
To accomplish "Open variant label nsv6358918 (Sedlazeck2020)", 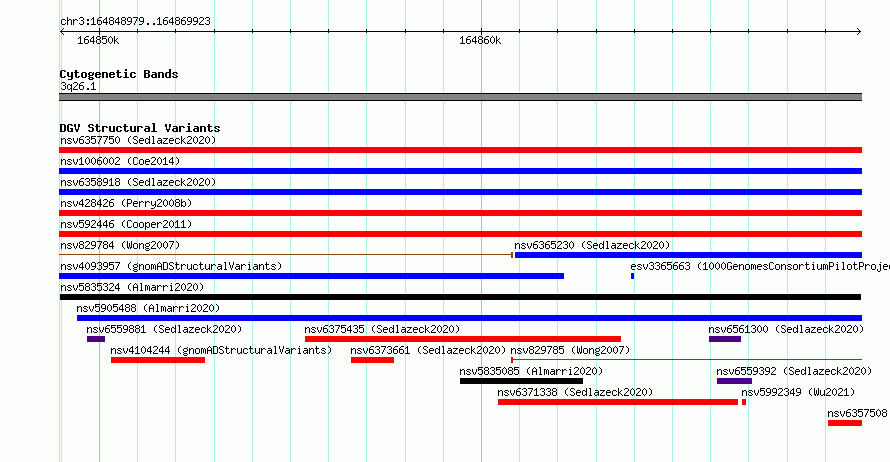I will click(x=138, y=182).
